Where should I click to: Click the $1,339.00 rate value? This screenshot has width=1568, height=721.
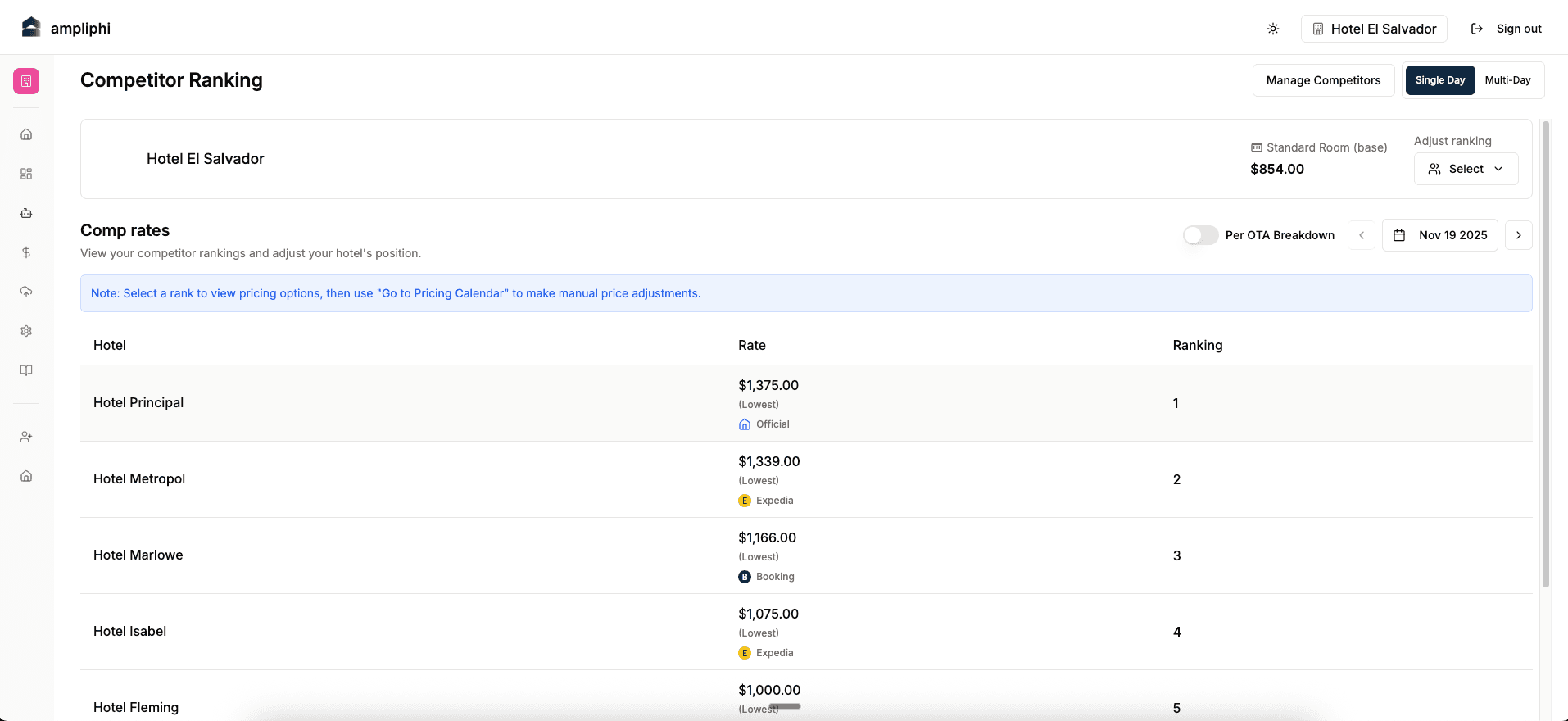769,461
